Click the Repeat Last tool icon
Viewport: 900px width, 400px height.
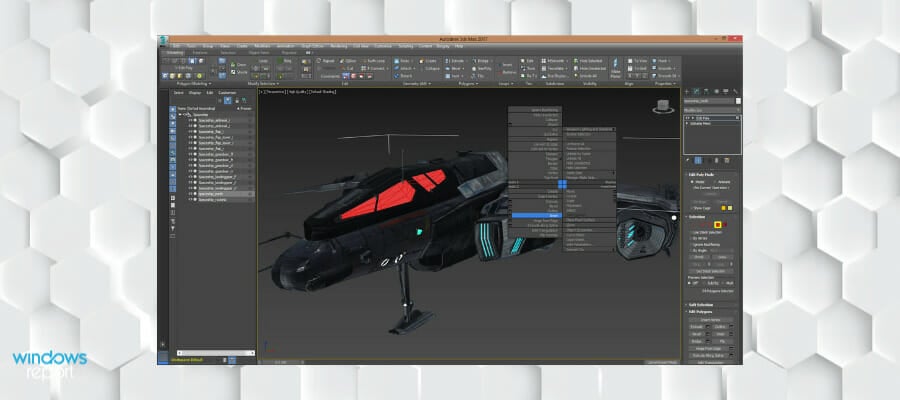click(x=325, y=61)
